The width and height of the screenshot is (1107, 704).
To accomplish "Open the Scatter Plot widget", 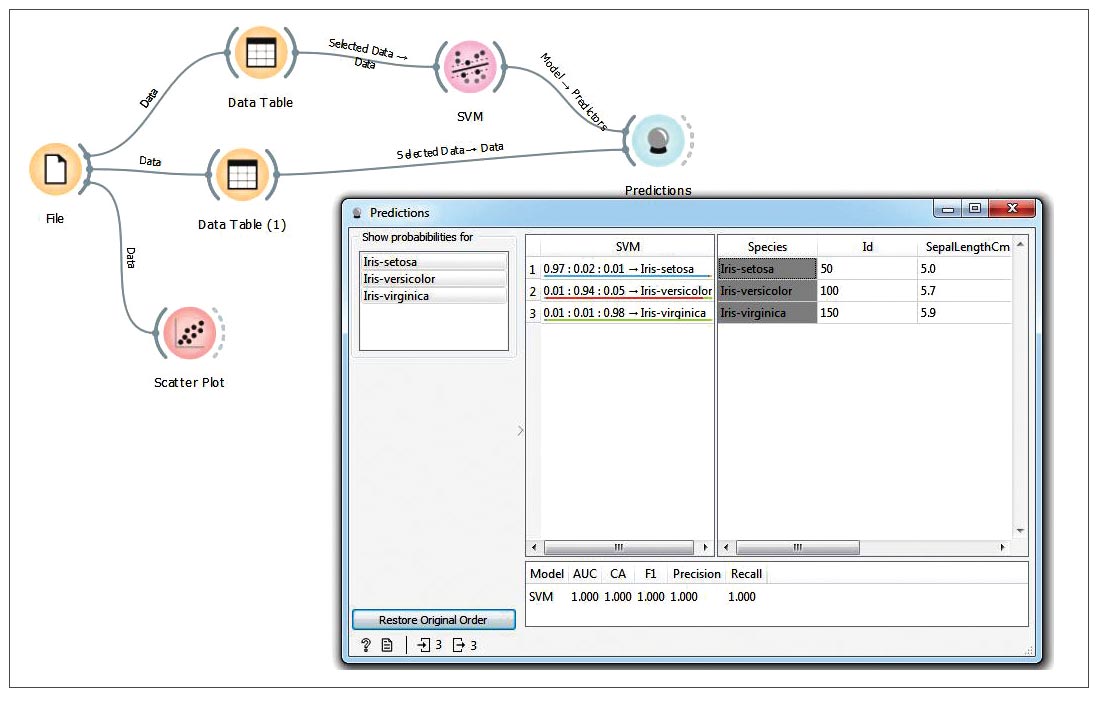I will click(x=189, y=333).
